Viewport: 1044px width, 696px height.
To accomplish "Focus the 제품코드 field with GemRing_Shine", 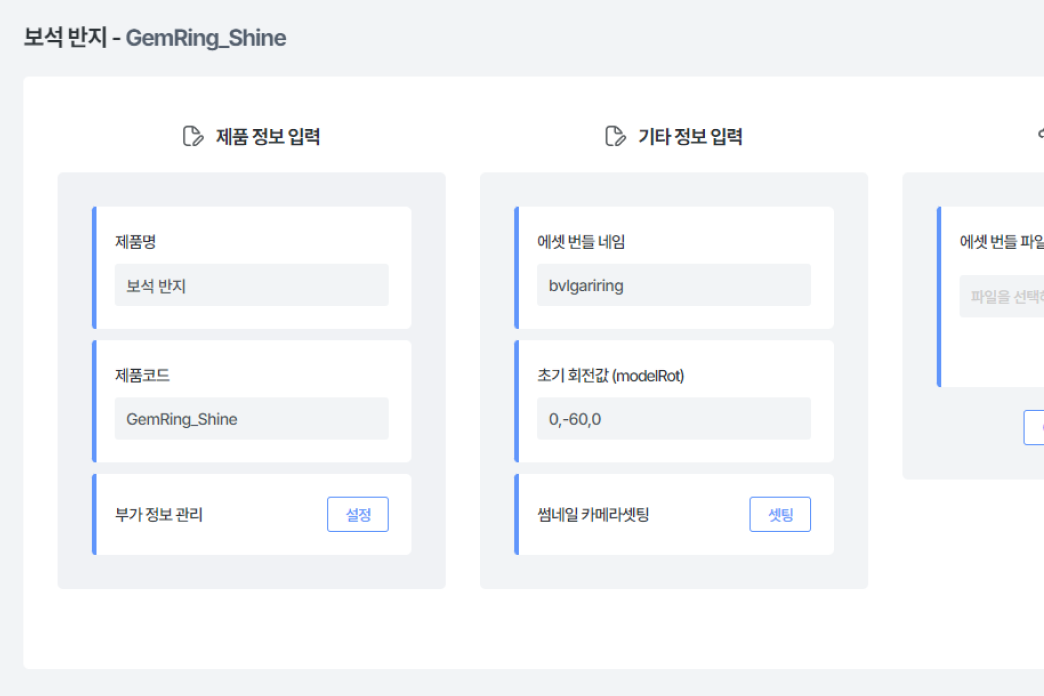I will pos(251,419).
